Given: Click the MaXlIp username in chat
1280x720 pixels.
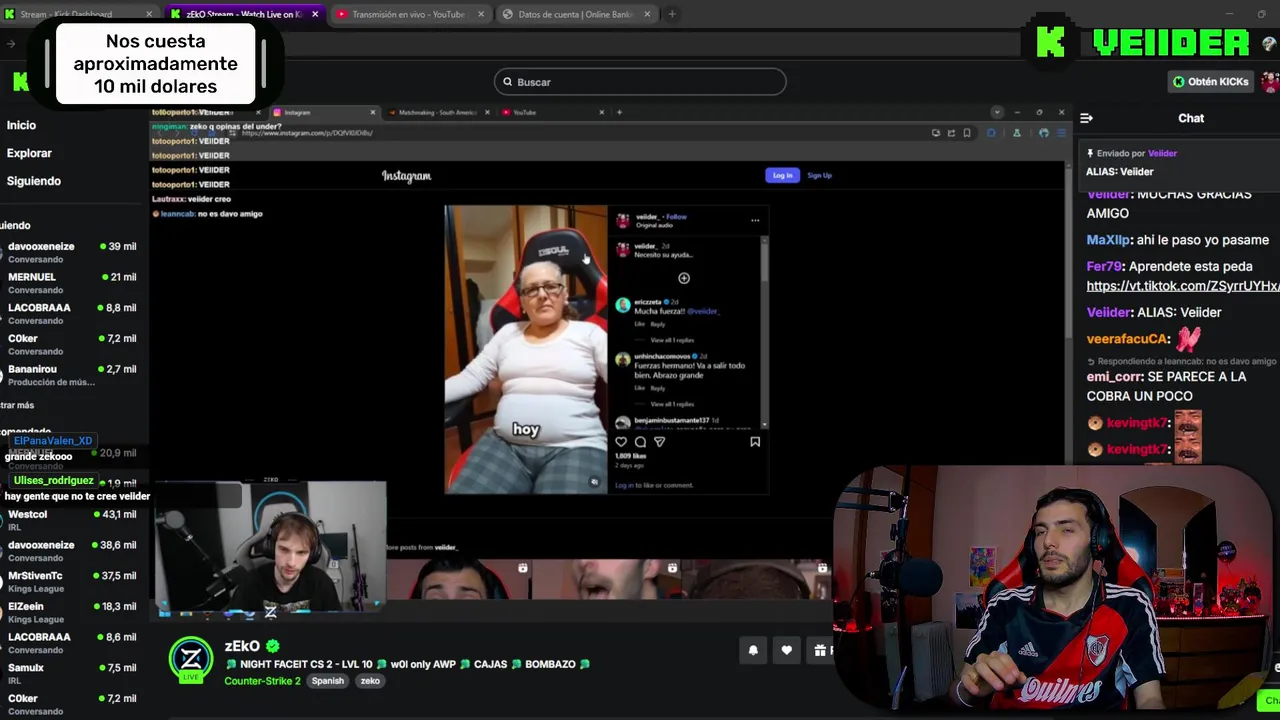Looking at the screenshot, I should pyautogui.click(x=1109, y=240).
